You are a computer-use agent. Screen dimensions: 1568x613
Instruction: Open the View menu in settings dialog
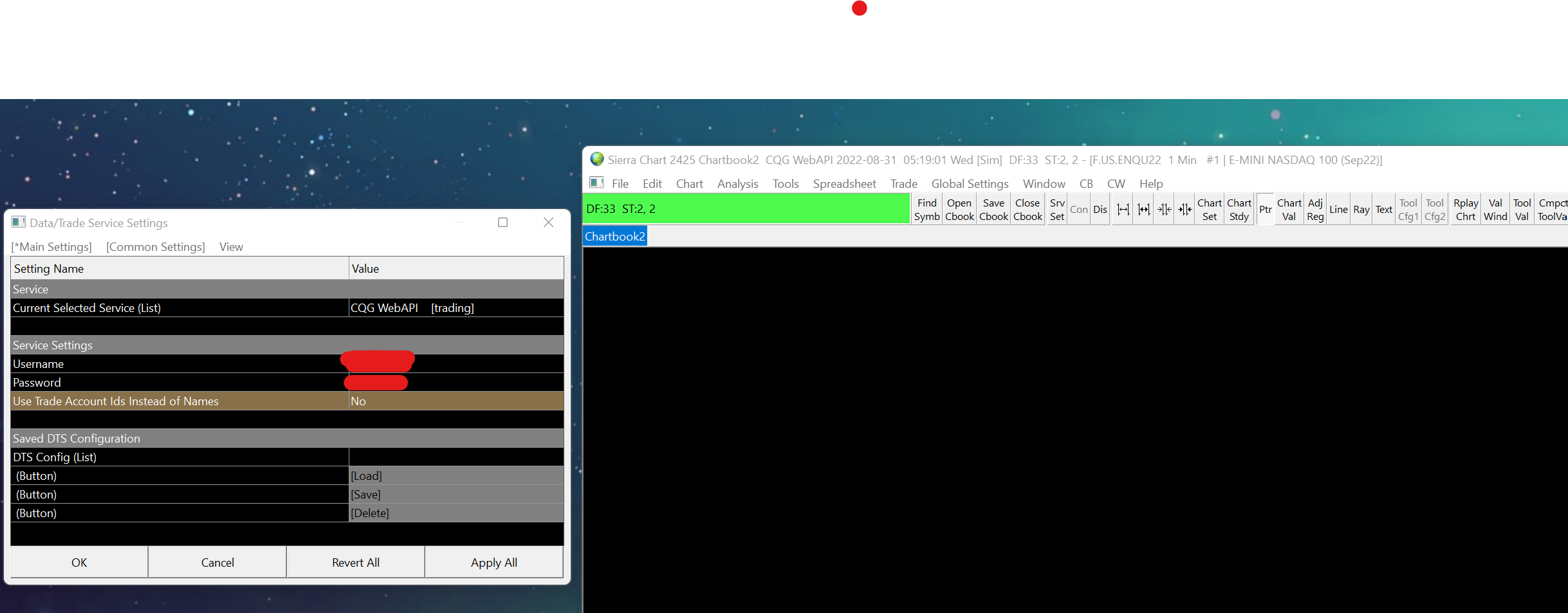click(231, 247)
